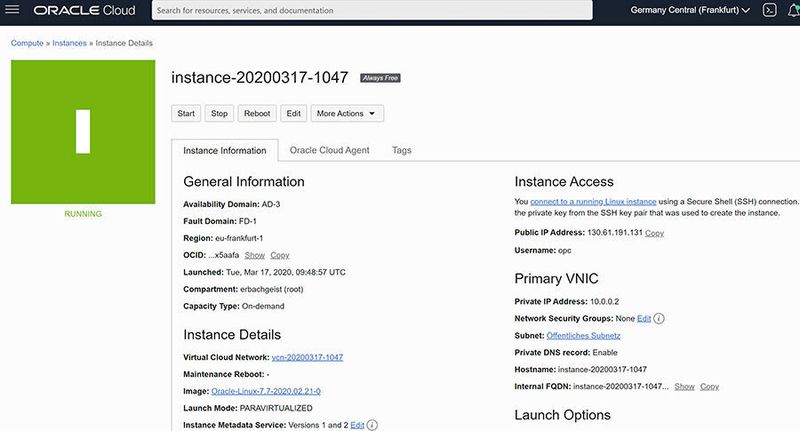This screenshot has height=431, width=800.
Task: Open the Tags tab
Action: point(401,150)
